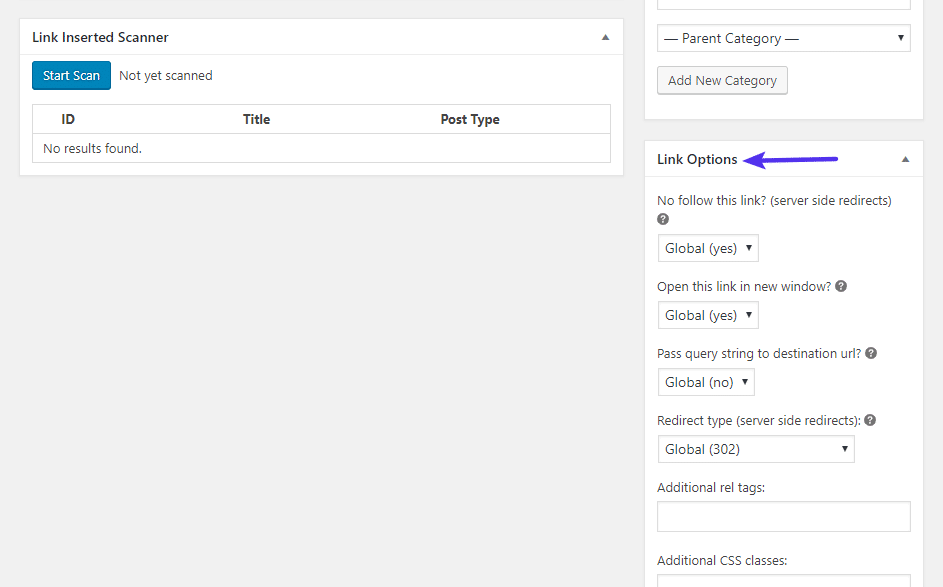Click the Link Options panel title

coord(697,158)
